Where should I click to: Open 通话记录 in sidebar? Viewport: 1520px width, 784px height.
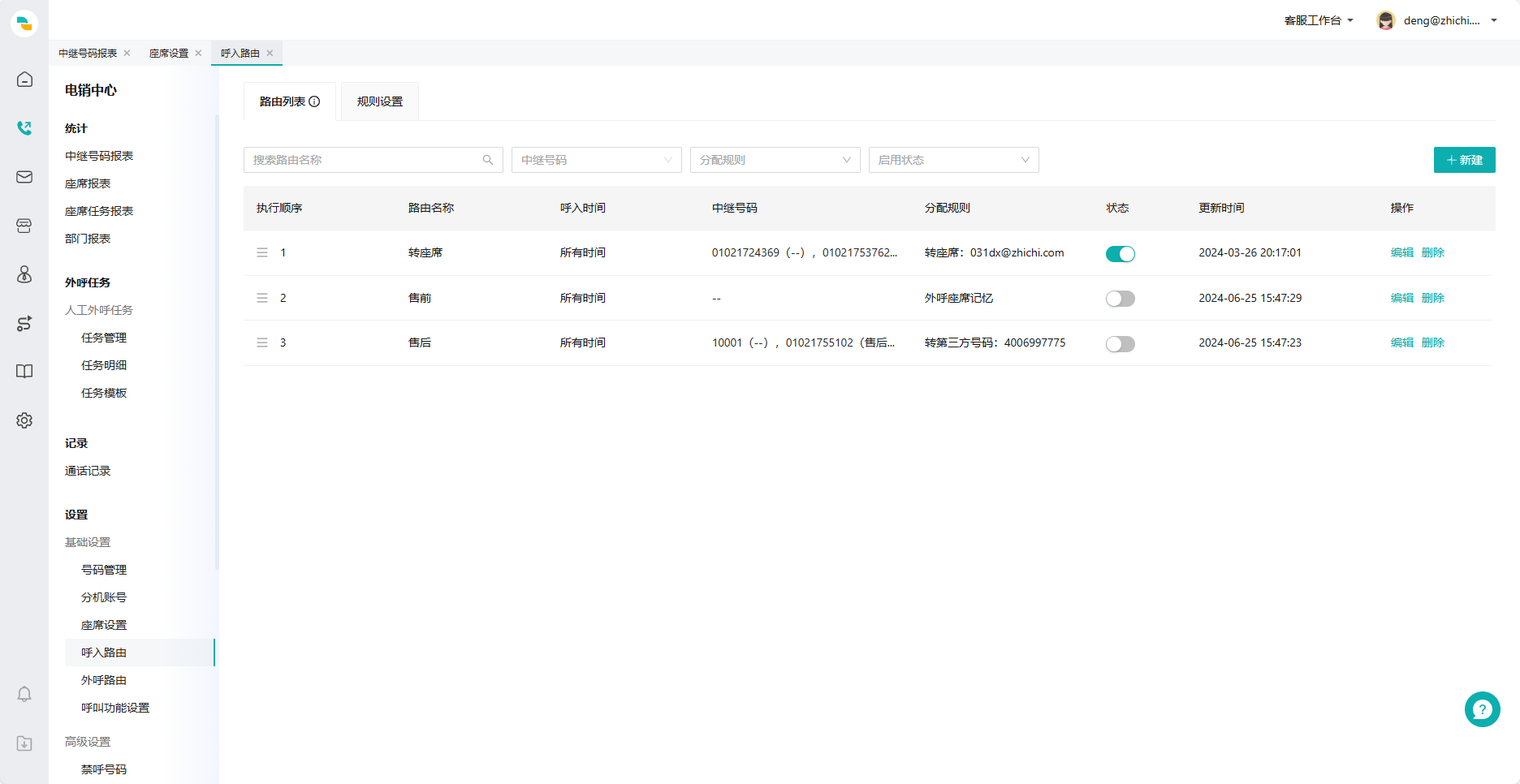(88, 471)
